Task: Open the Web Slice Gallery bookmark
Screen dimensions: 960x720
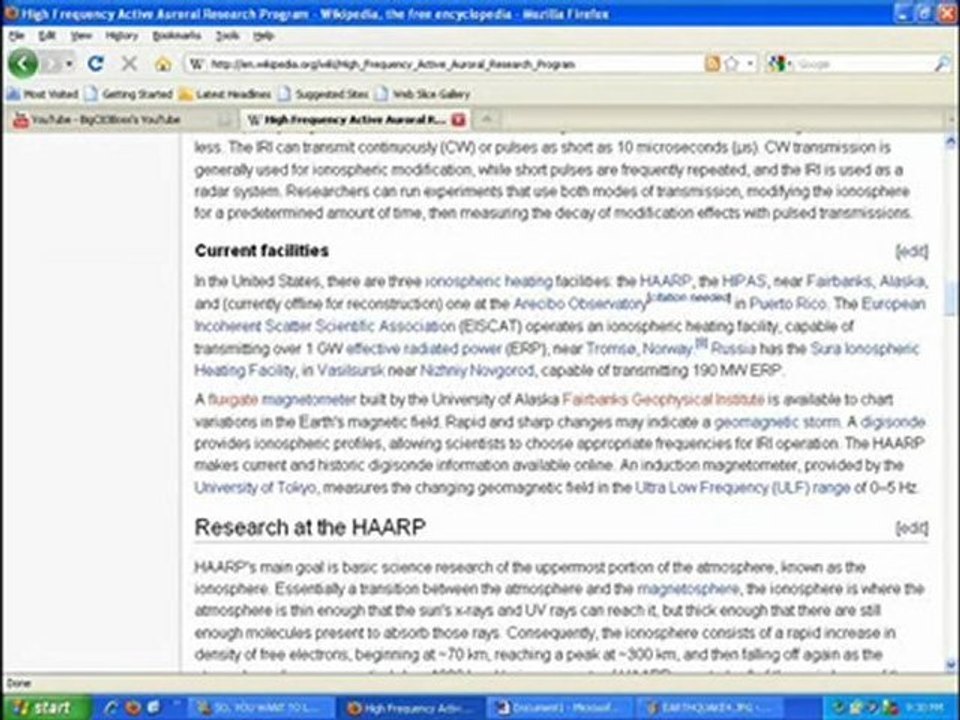Action: click(422, 94)
